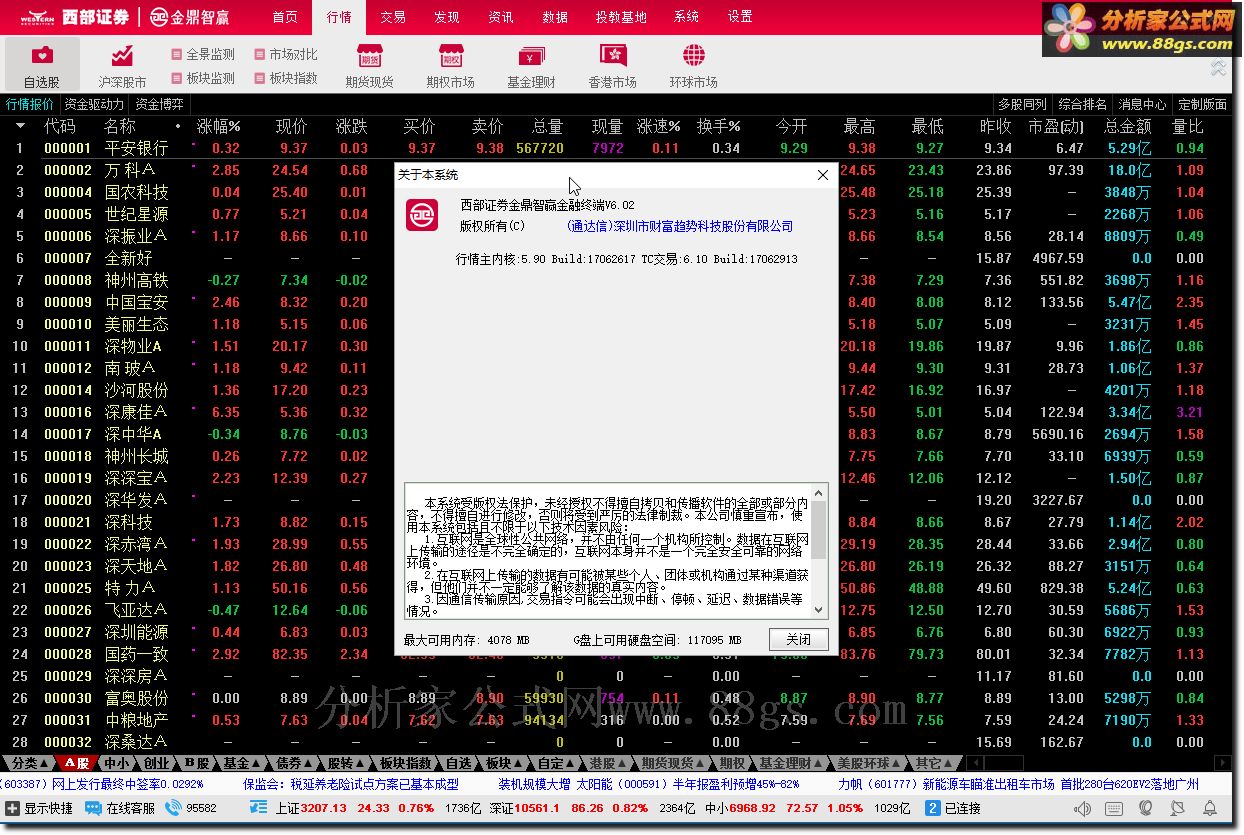Select the 期权 bottom tab
1244x835 pixels.
tap(732, 763)
